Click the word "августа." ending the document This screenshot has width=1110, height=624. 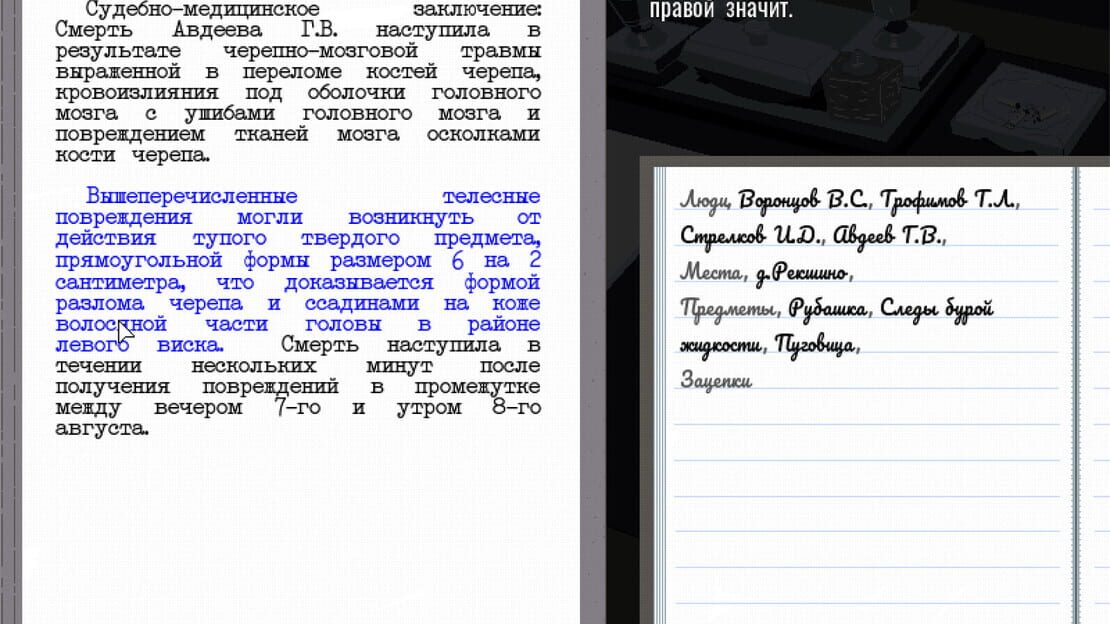click(102, 429)
